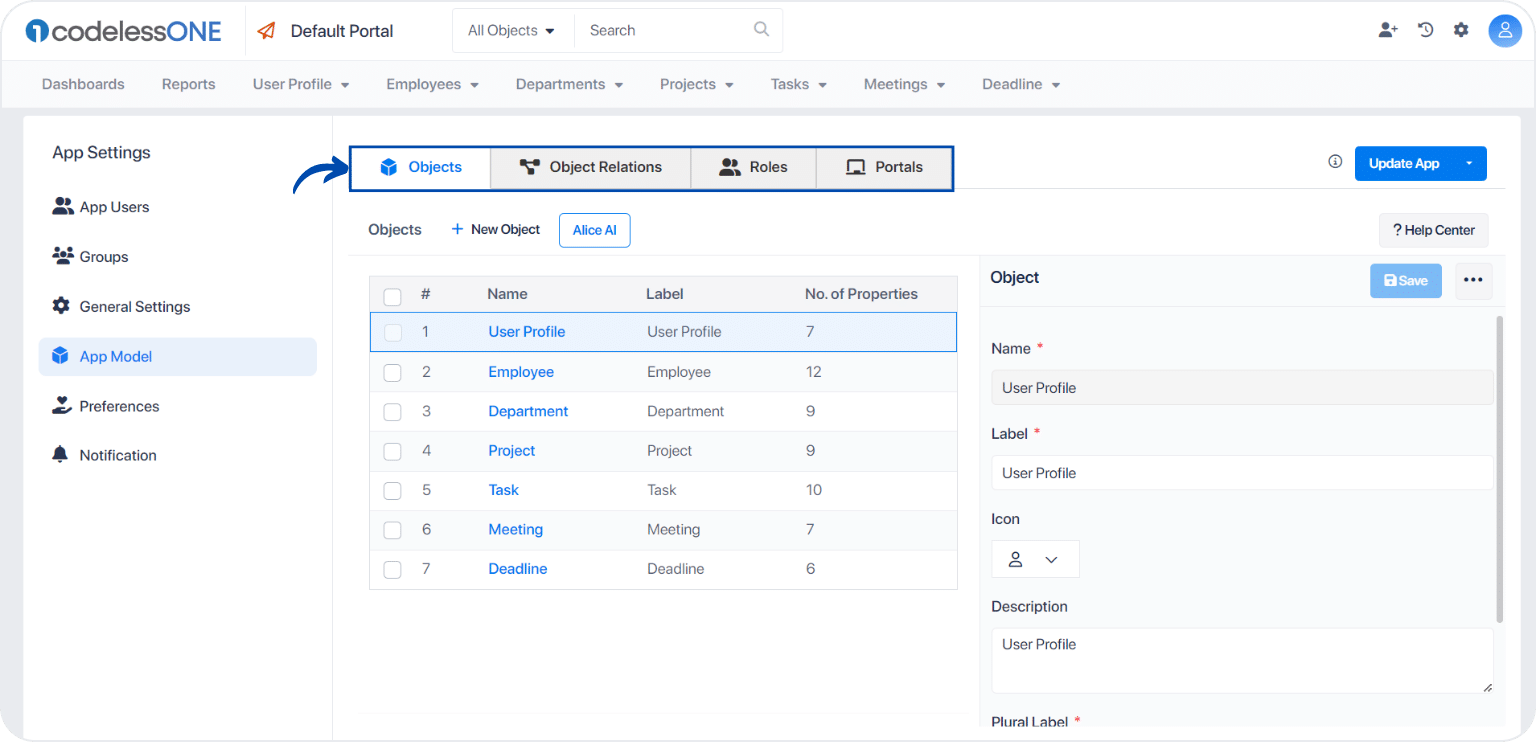The height and width of the screenshot is (742, 1536).
Task: Open the Help Center button
Action: click(1434, 230)
